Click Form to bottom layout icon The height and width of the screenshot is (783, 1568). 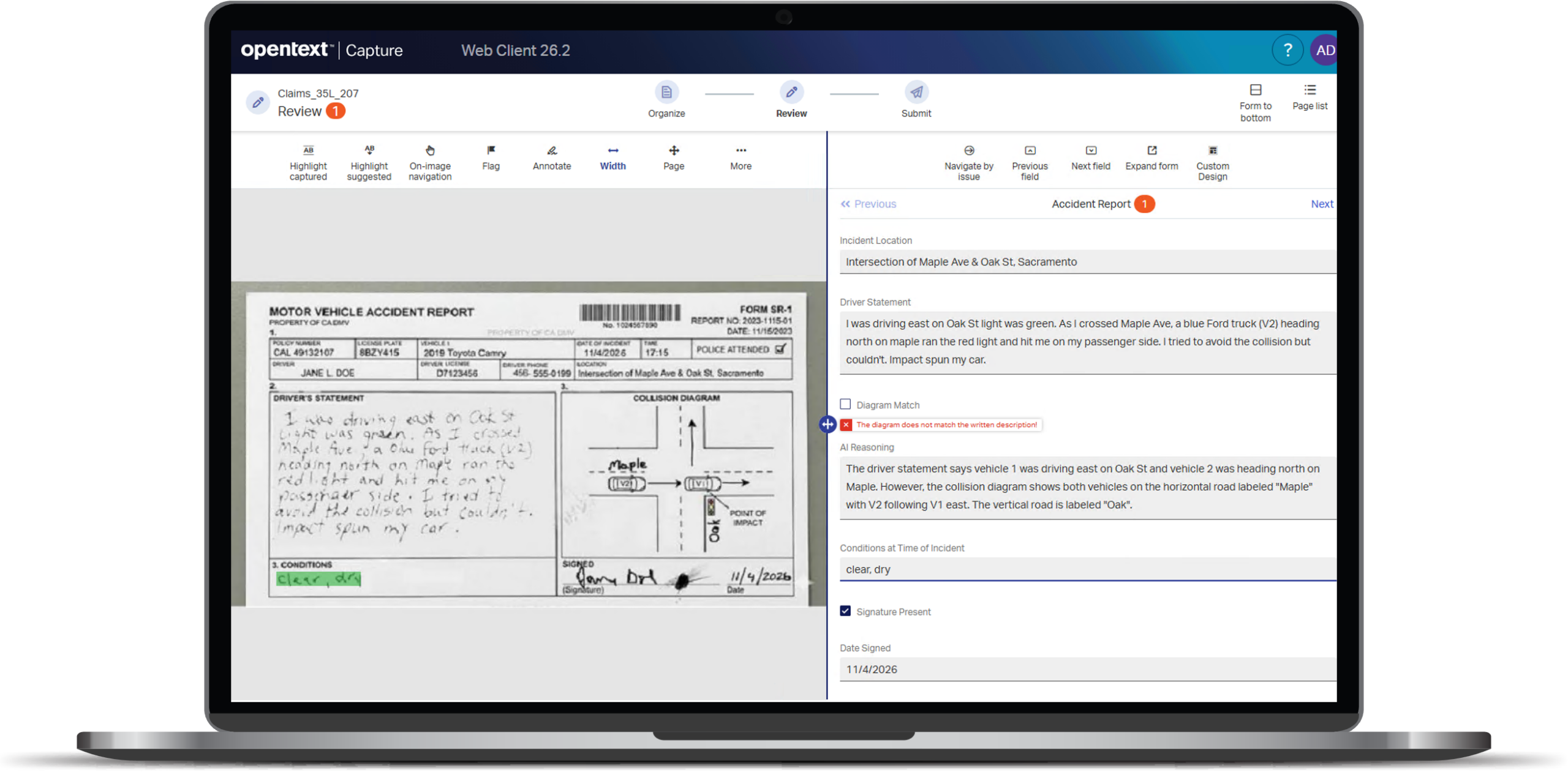(1255, 90)
